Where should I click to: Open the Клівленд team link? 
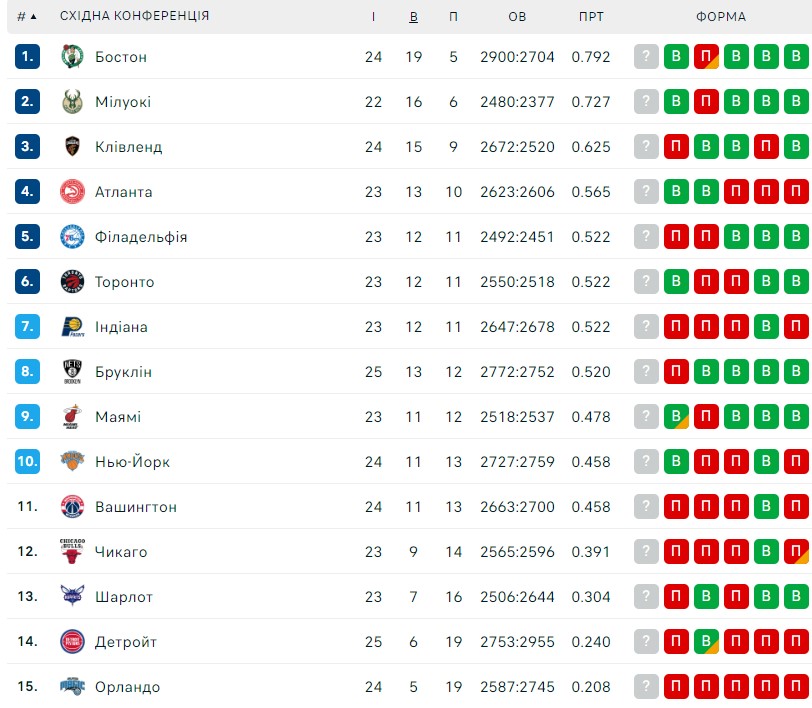(x=128, y=147)
